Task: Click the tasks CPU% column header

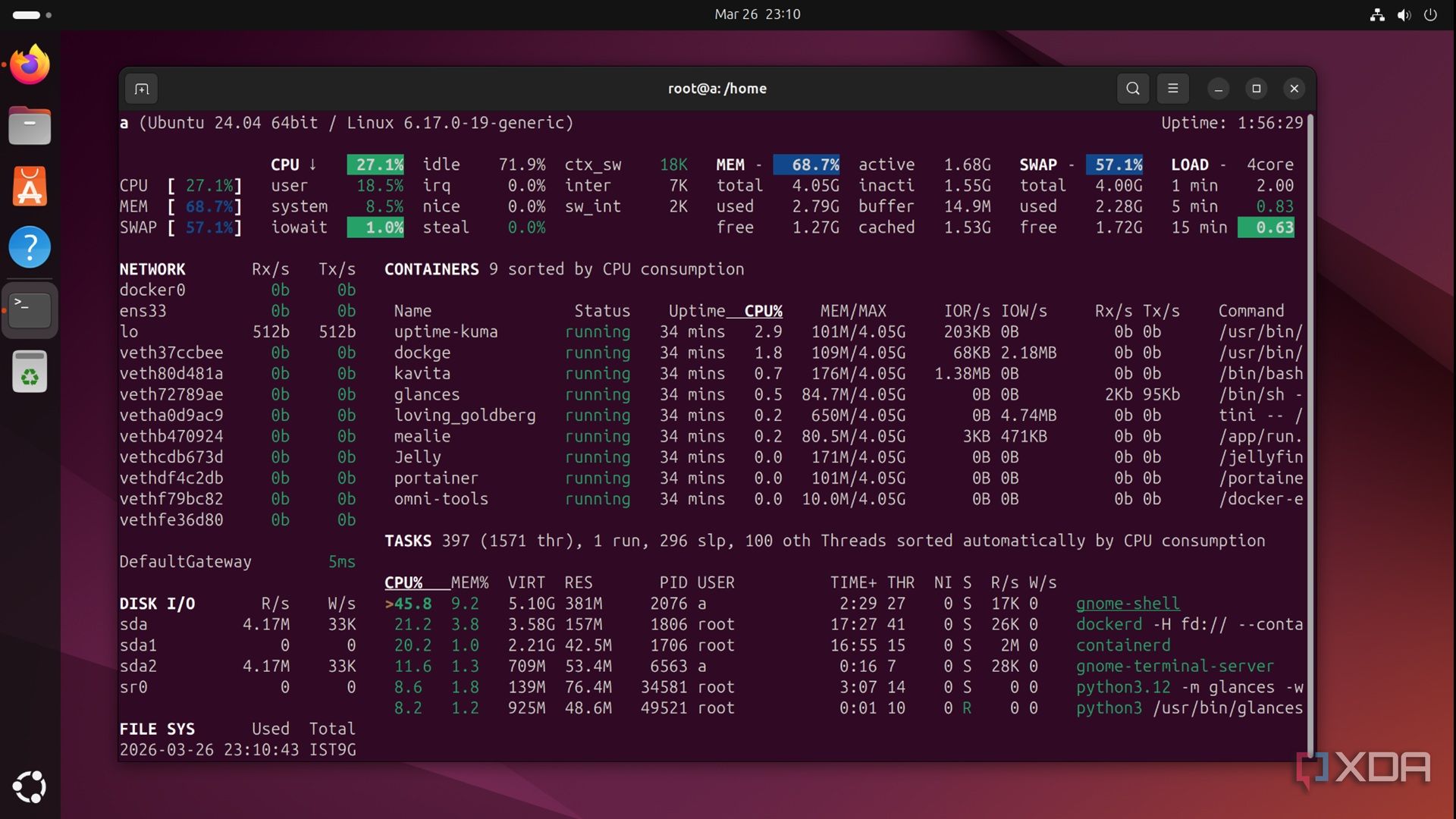Action: (x=403, y=582)
